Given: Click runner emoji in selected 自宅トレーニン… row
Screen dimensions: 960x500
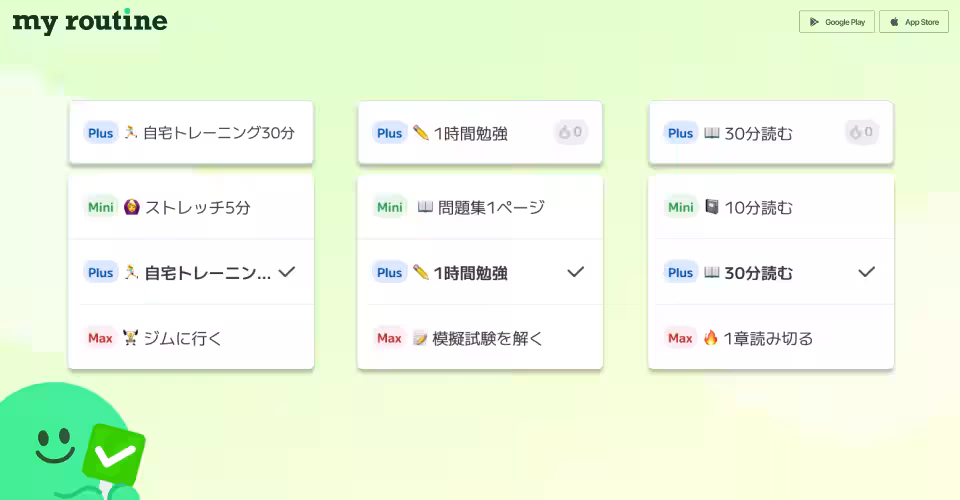Looking at the screenshot, I should pos(131,272).
